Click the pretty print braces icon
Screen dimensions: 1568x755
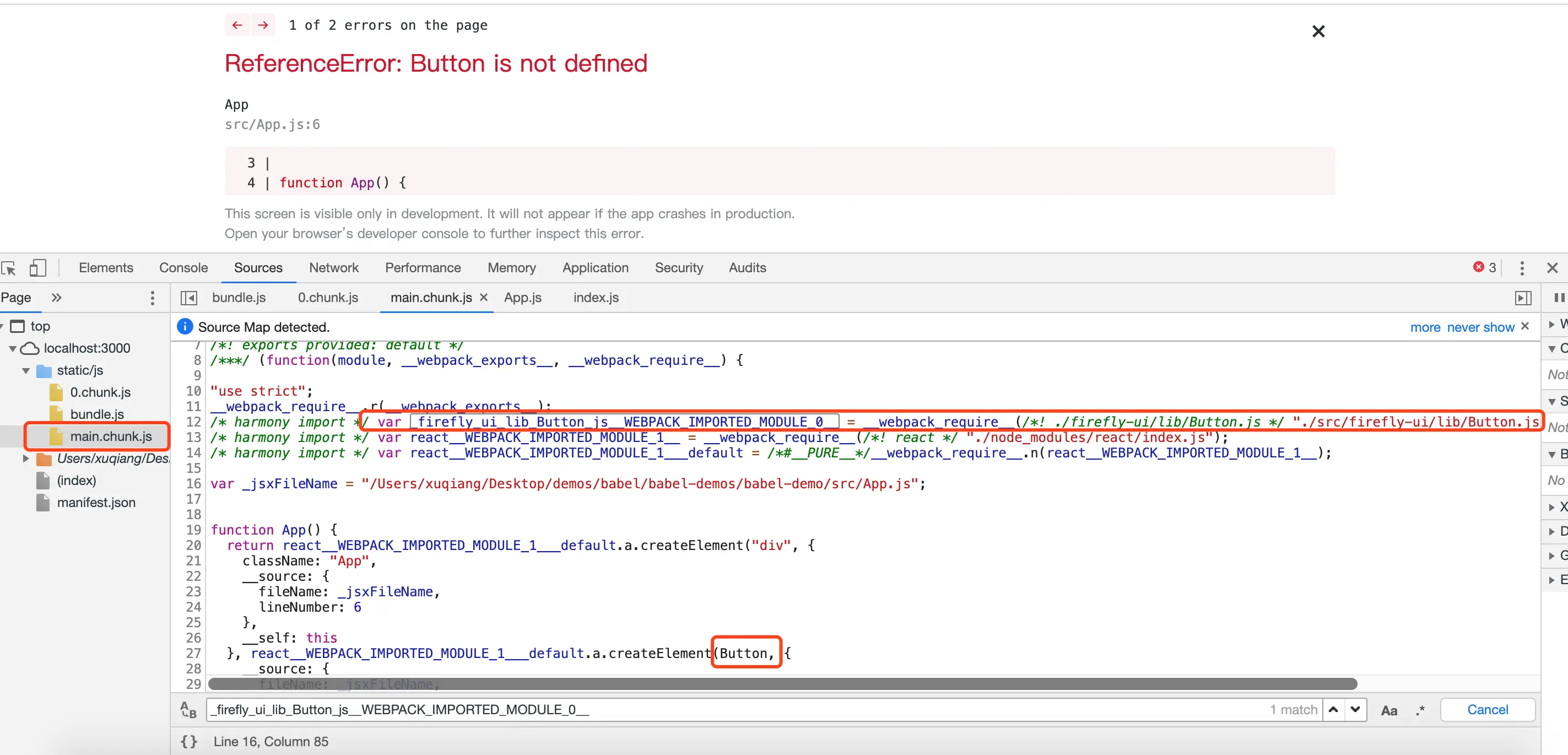(188, 742)
